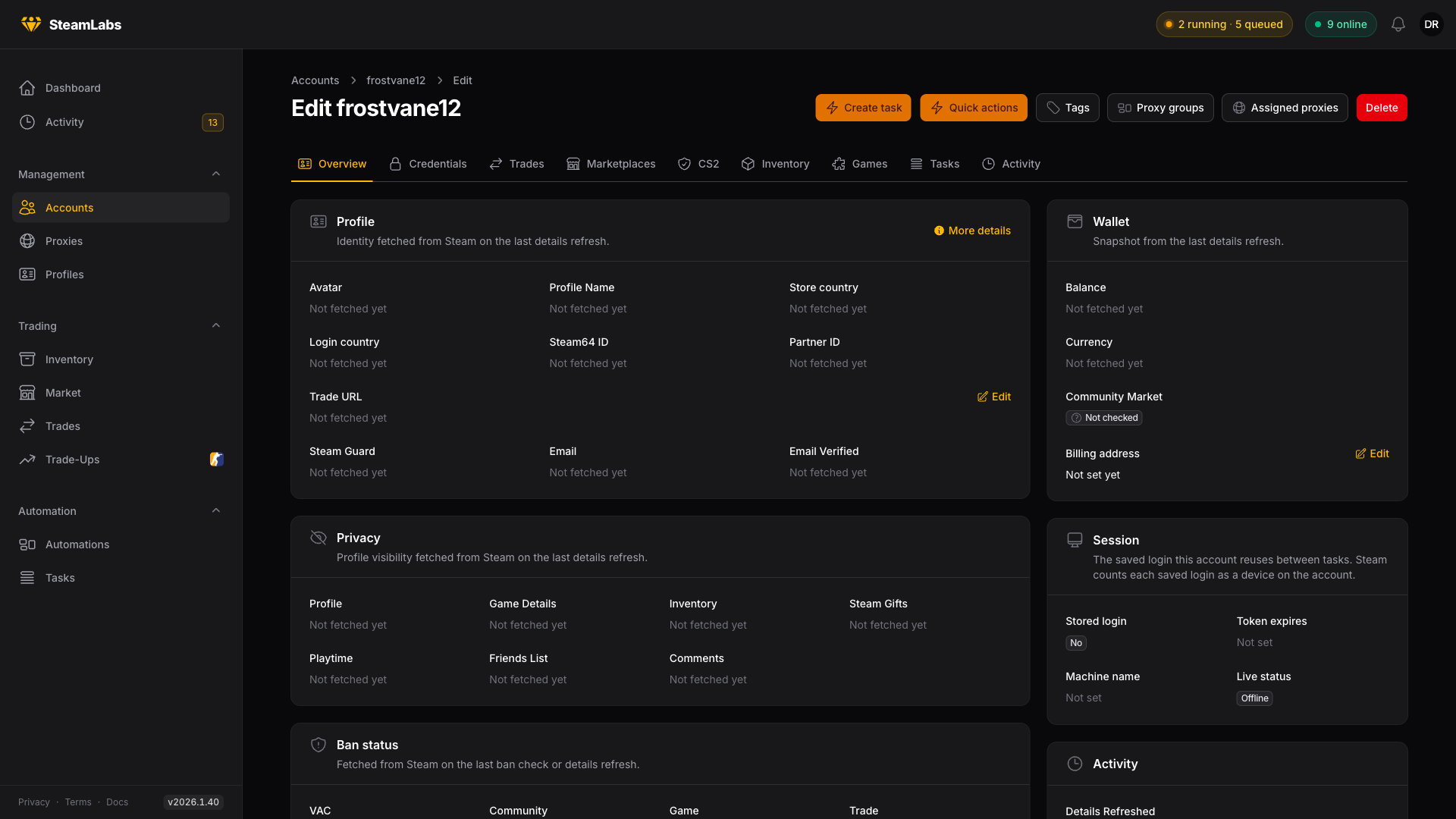The image size is (1456, 819).
Task: Click the sidebar Inventory box icon
Action: coord(27,359)
